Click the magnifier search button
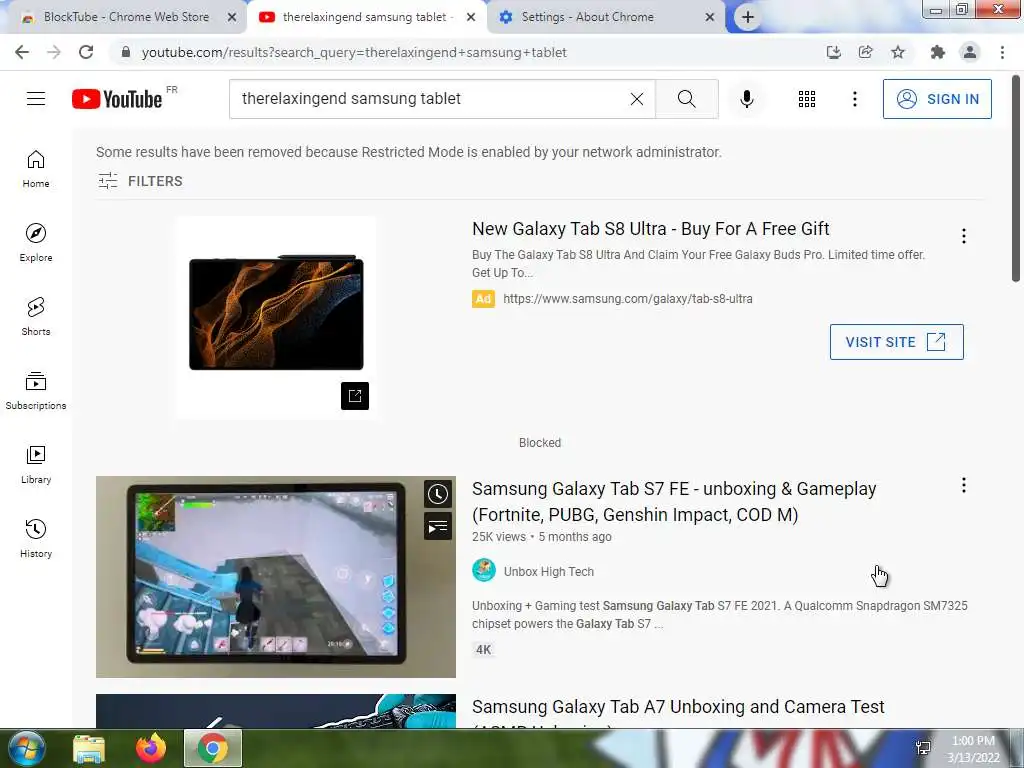Screen dimensions: 1024x768 click(686, 99)
